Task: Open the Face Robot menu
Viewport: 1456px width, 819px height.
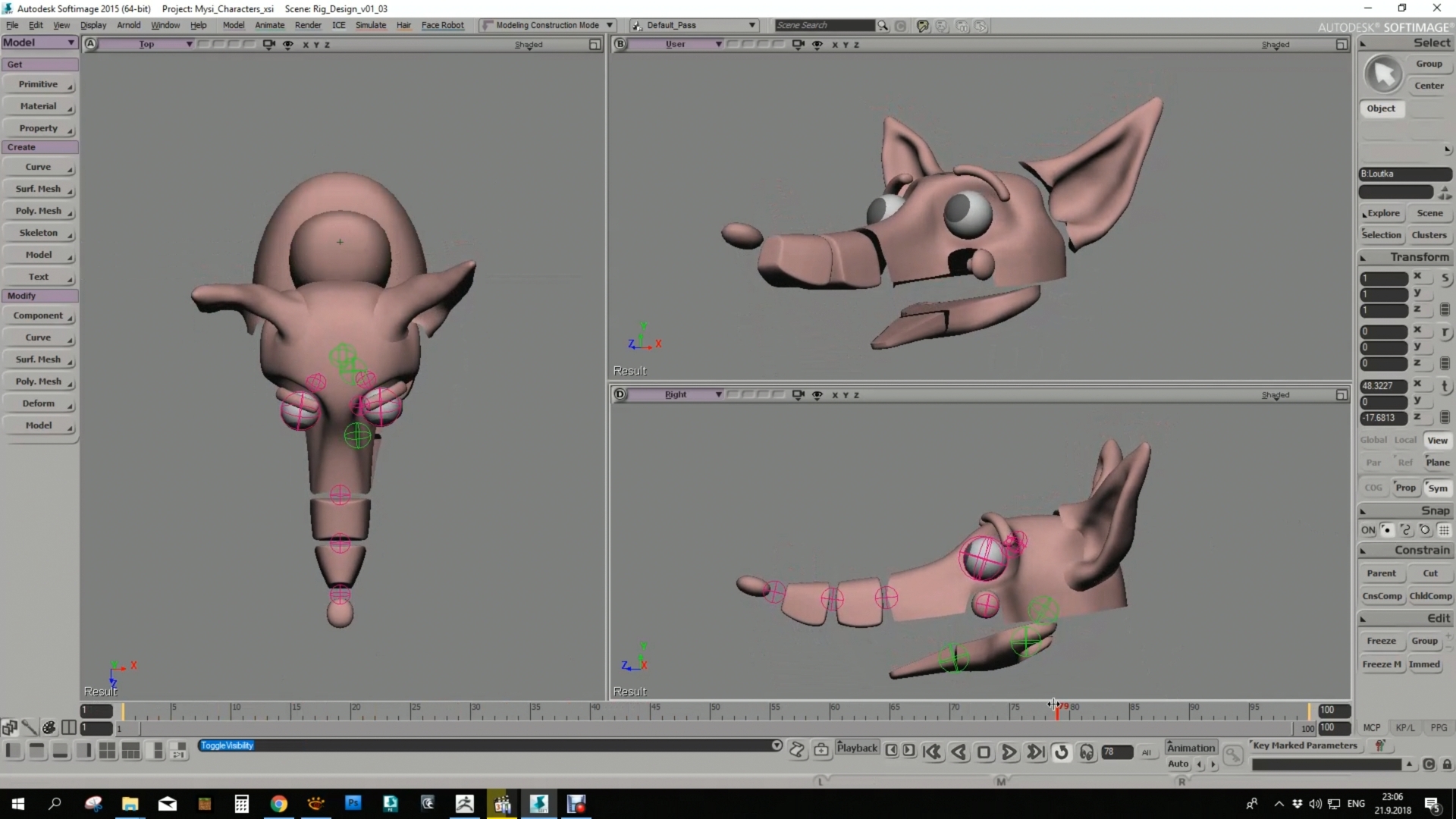Action: (443, 25)
